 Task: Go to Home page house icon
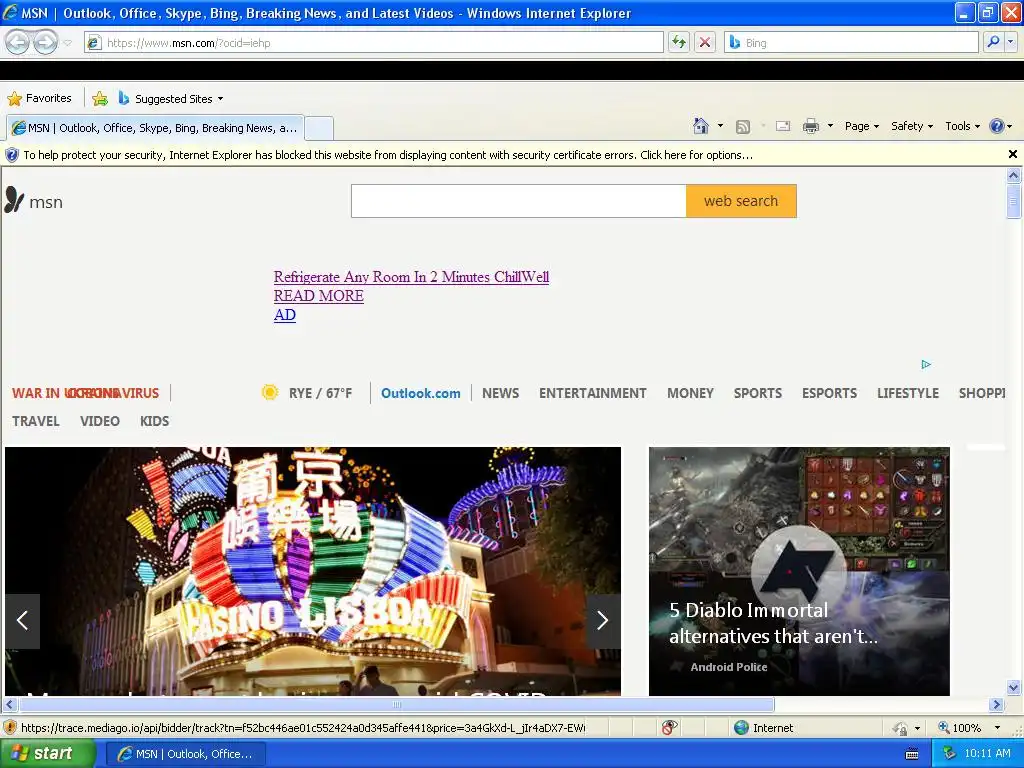701,126
